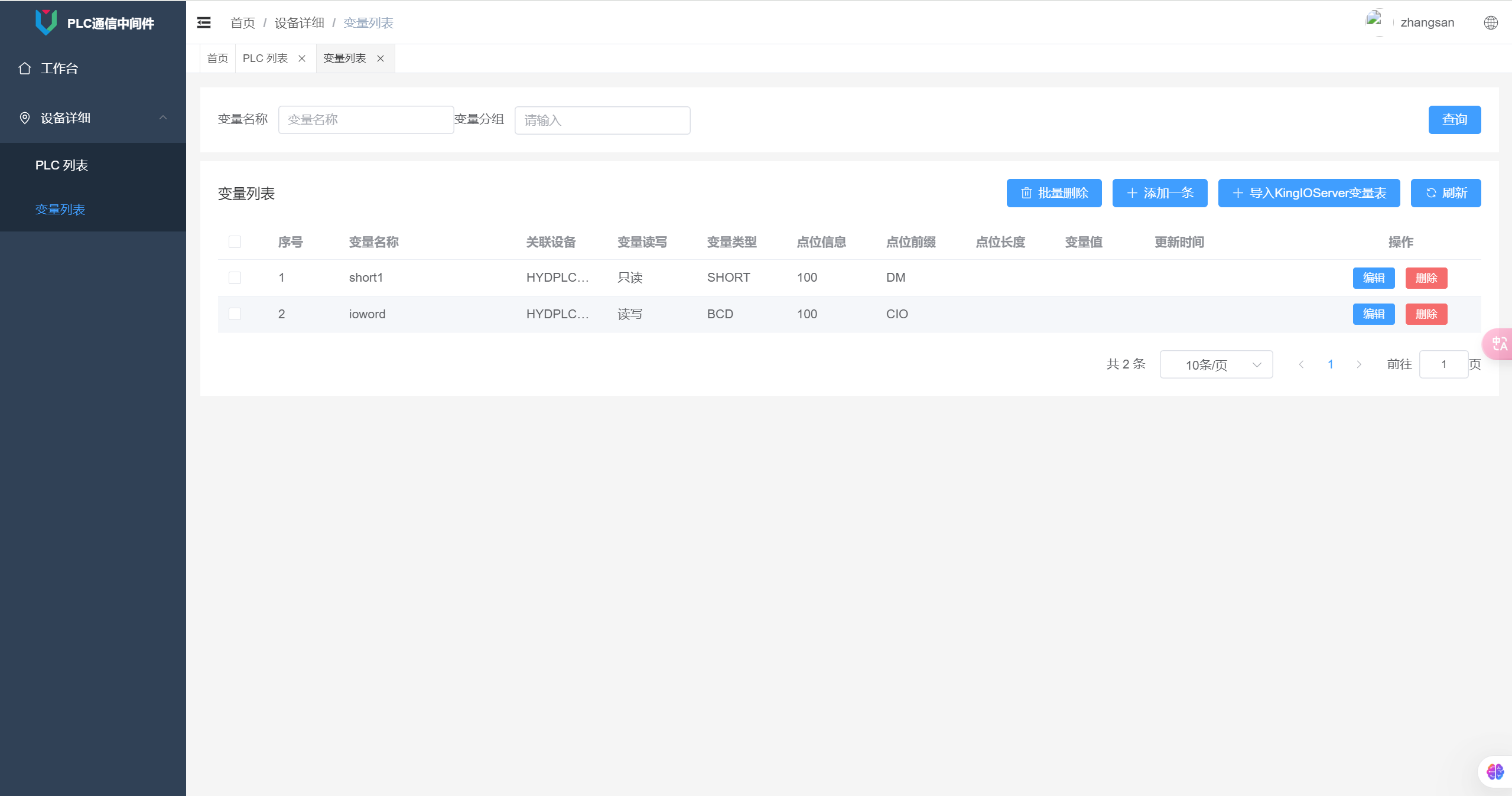The height and width of the screenshot is (796, 1512).
Task: Focus the 变量名称 search input
Action: click(366, 120)
